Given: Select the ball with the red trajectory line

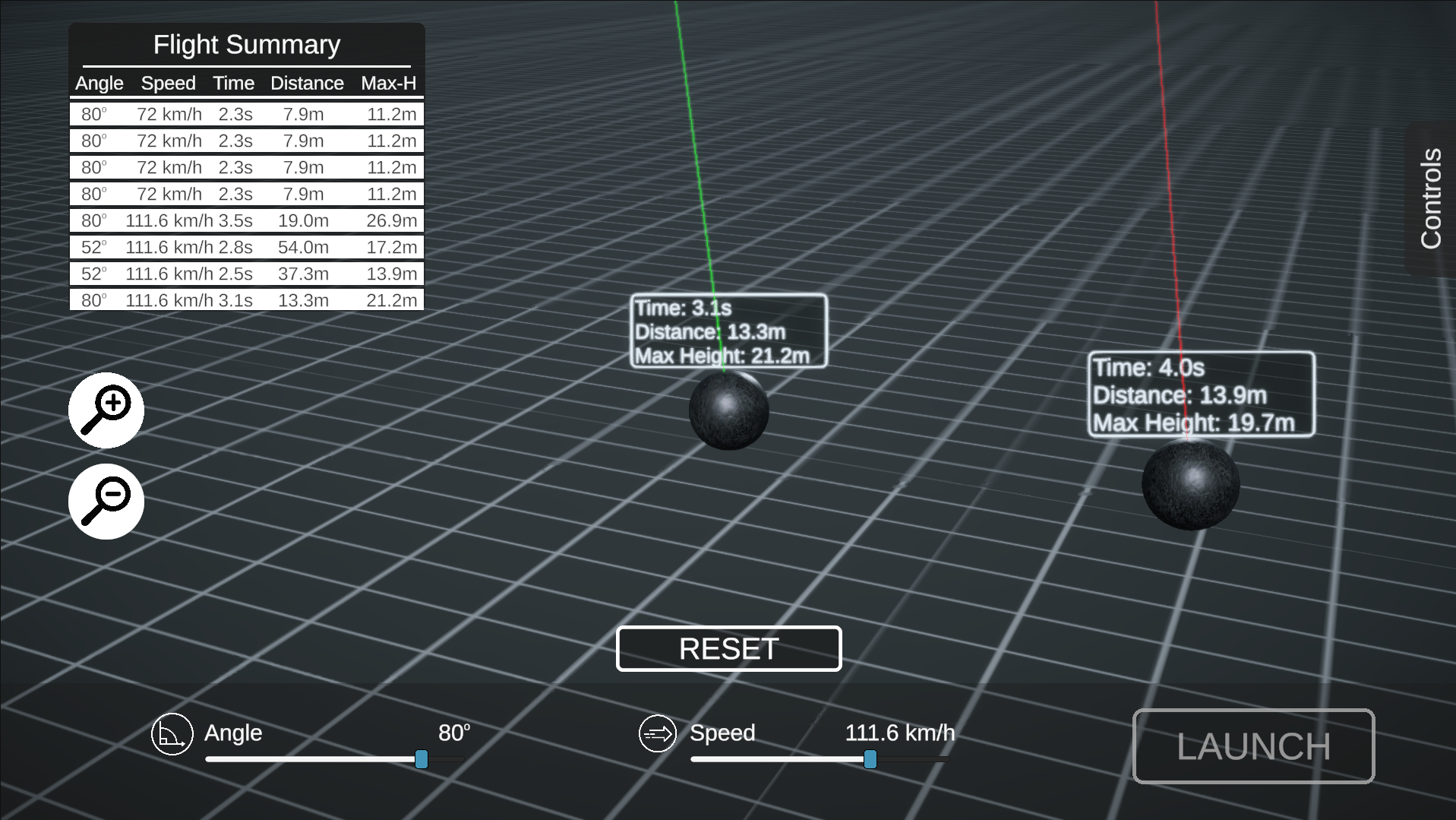Looking at the screenshot, I should click(1191, 484).
